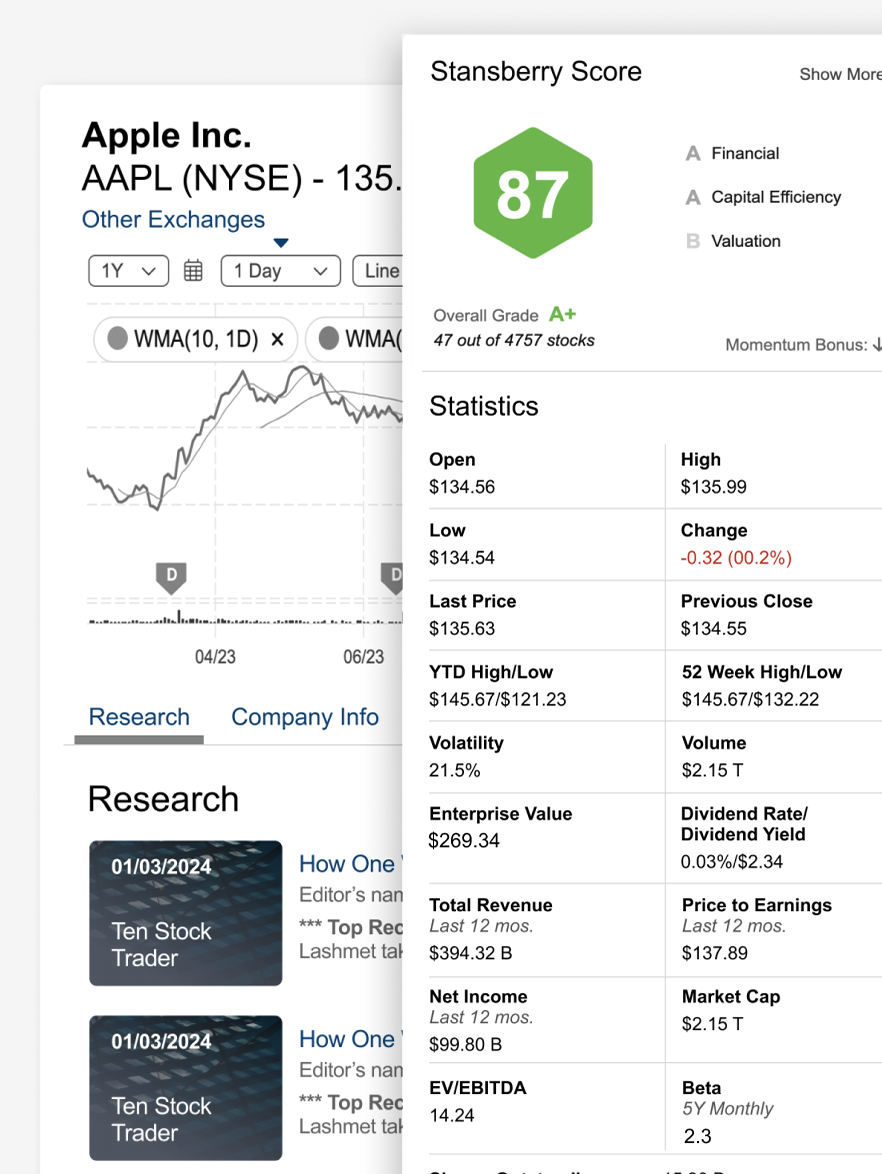Click the Momentum Bonus label
The height and width of the screenshot is (1174, 882).
coord(796,345)
